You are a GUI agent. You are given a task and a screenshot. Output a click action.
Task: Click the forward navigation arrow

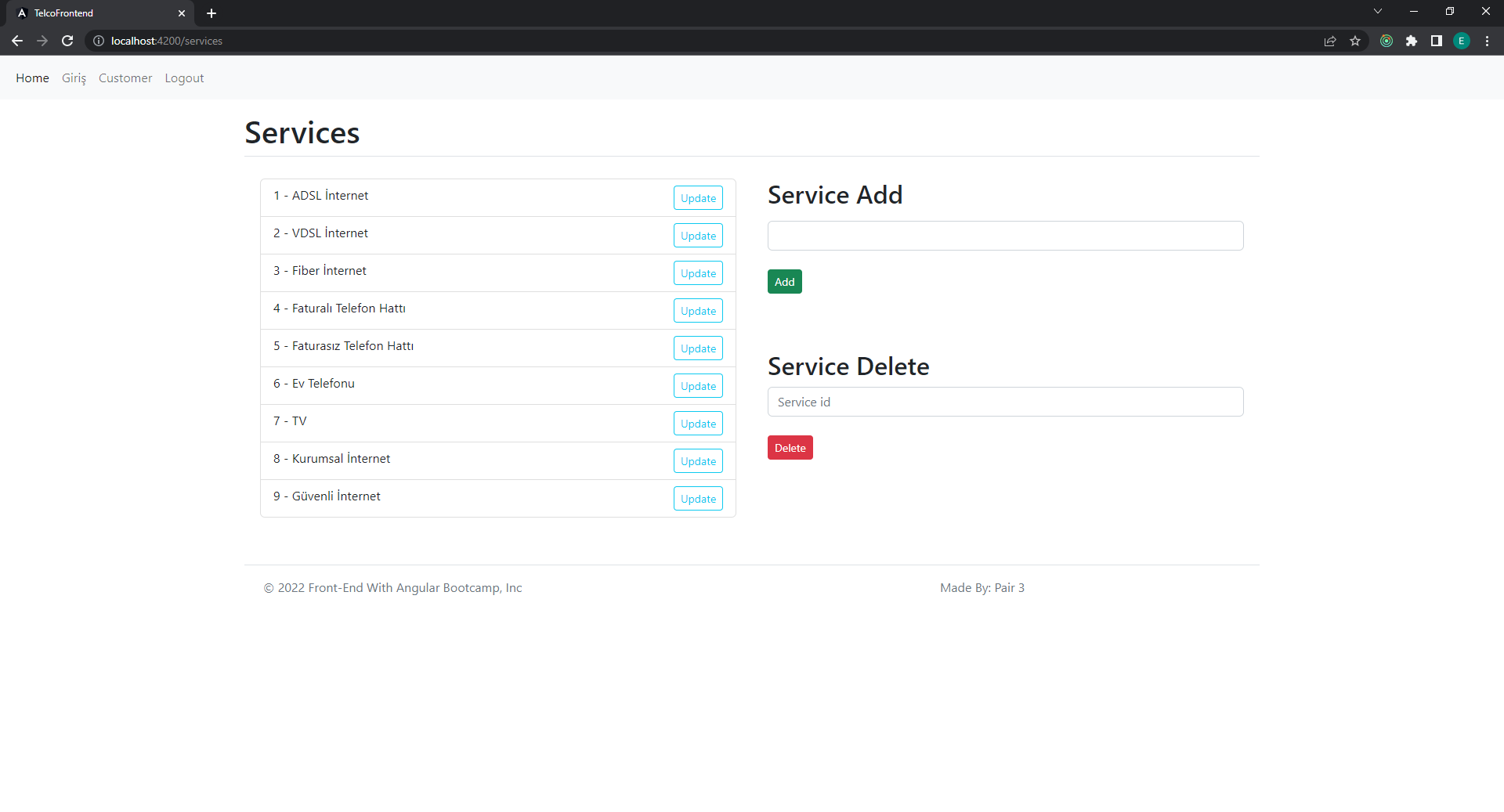pyautogui.click(x=42, y=41)
